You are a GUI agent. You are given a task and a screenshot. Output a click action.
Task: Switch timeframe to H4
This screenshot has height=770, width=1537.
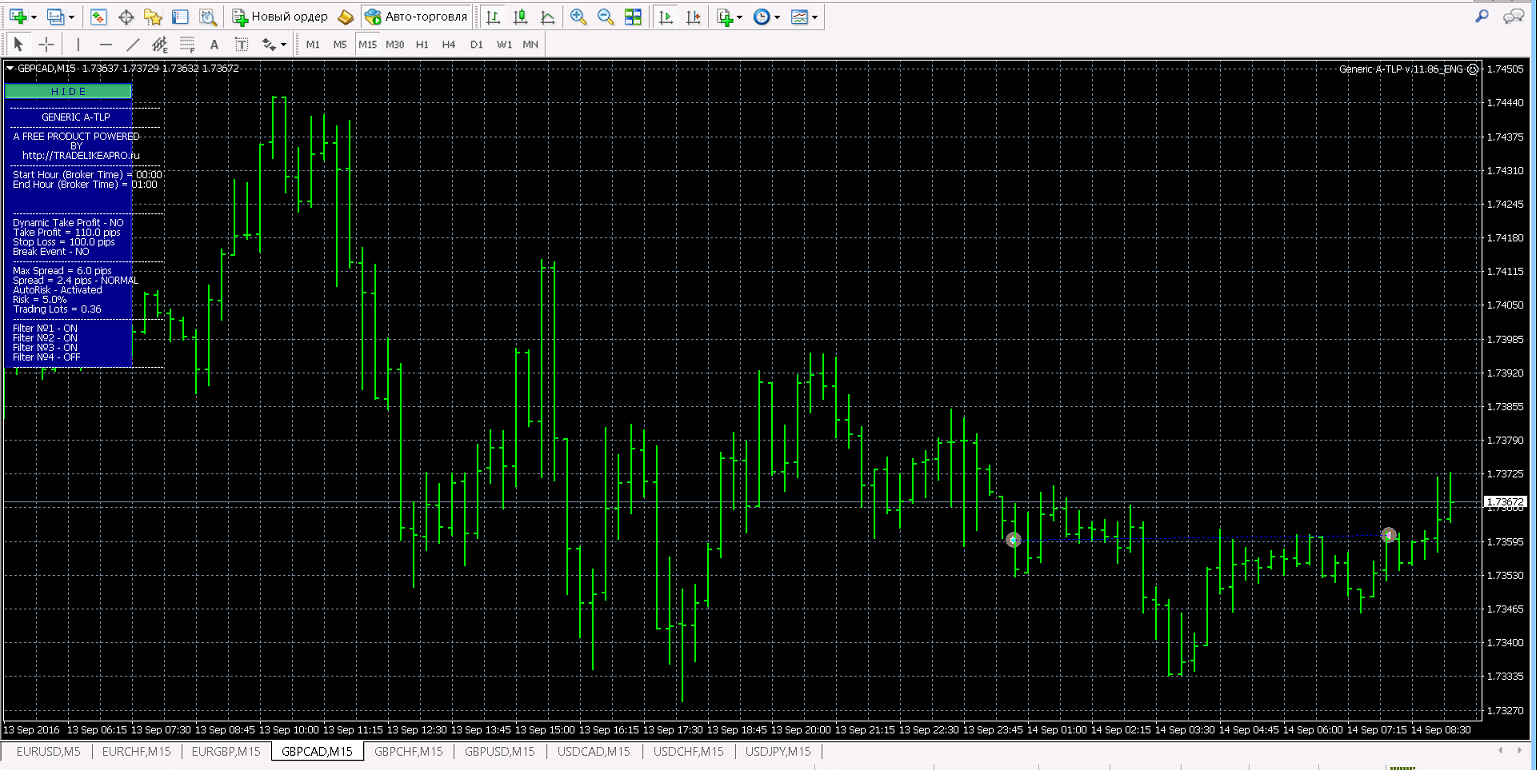(449, 44)
